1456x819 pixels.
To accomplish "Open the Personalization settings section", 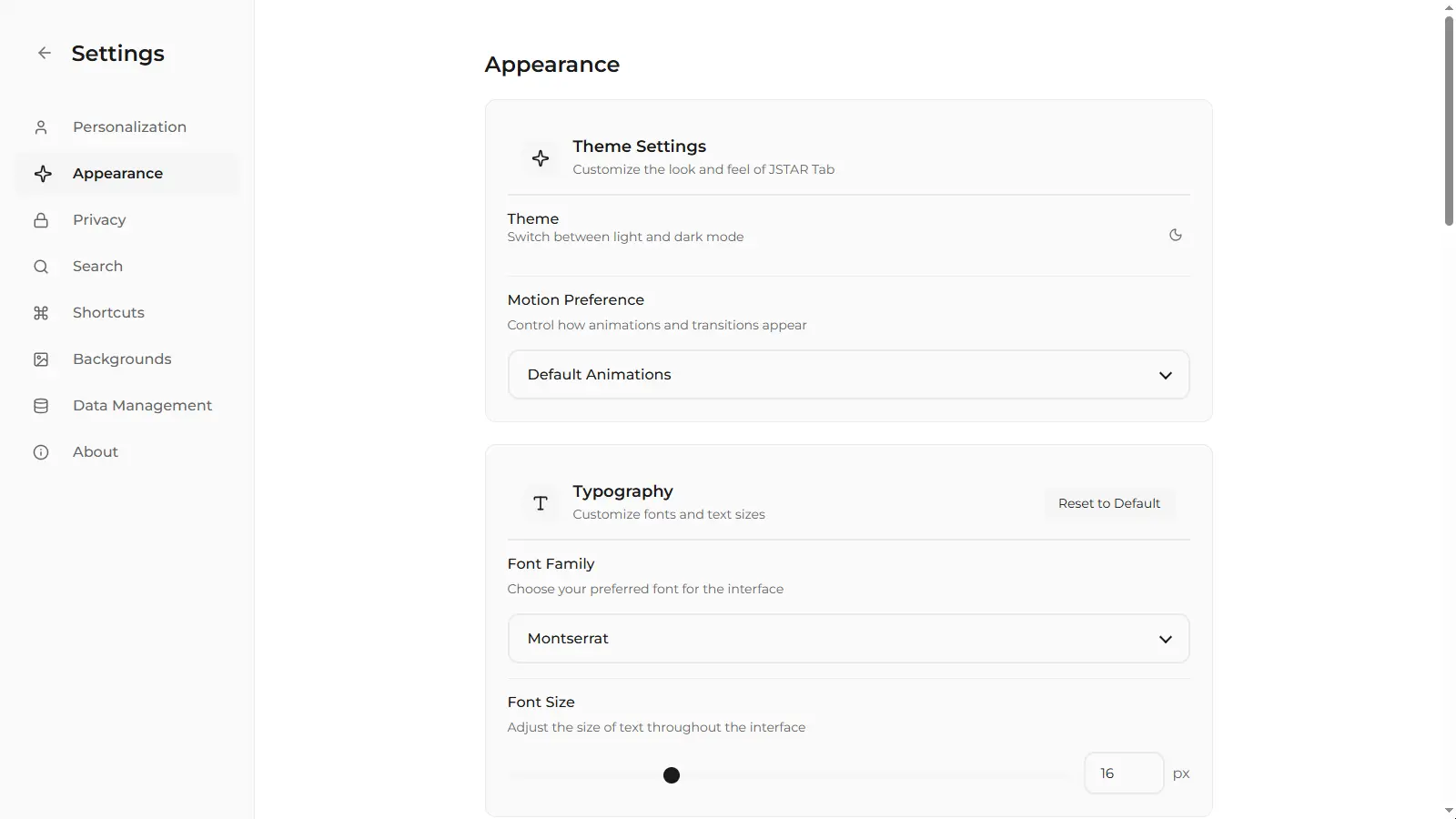I will pyautogui.click(x=127, y=127).
